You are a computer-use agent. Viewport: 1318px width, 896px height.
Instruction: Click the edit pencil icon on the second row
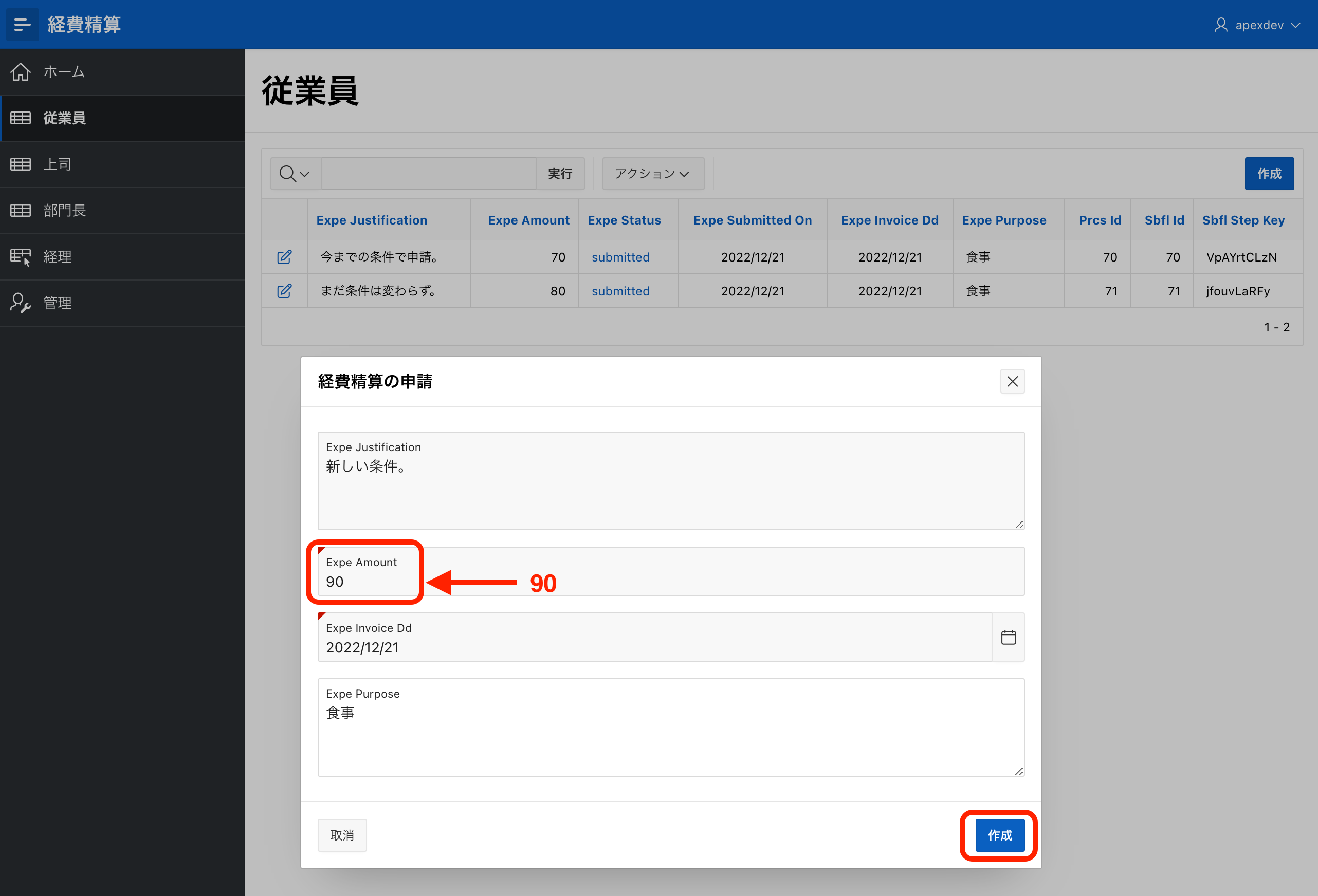coord(284,291)
